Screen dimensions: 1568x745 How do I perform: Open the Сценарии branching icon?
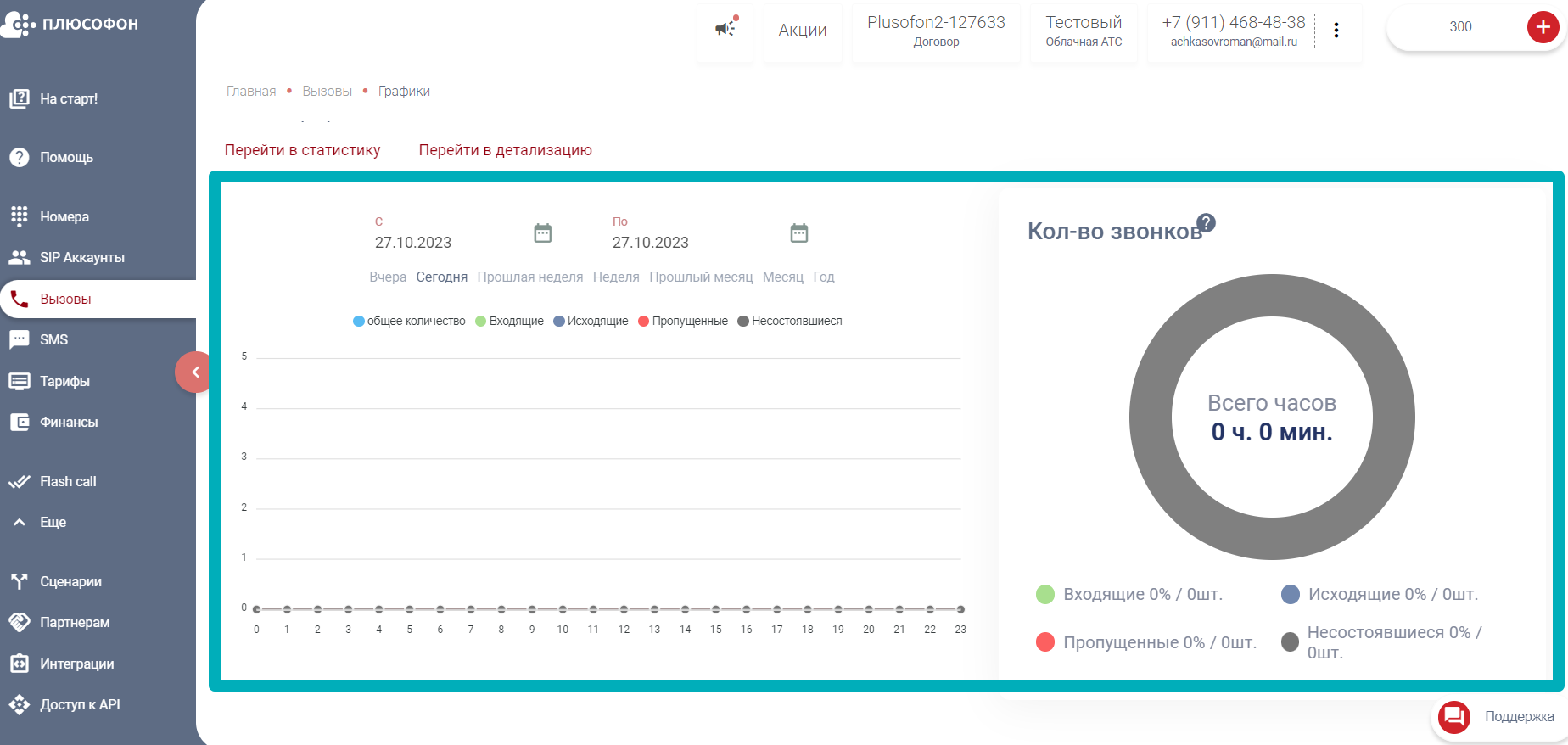[x=19, y=581]
